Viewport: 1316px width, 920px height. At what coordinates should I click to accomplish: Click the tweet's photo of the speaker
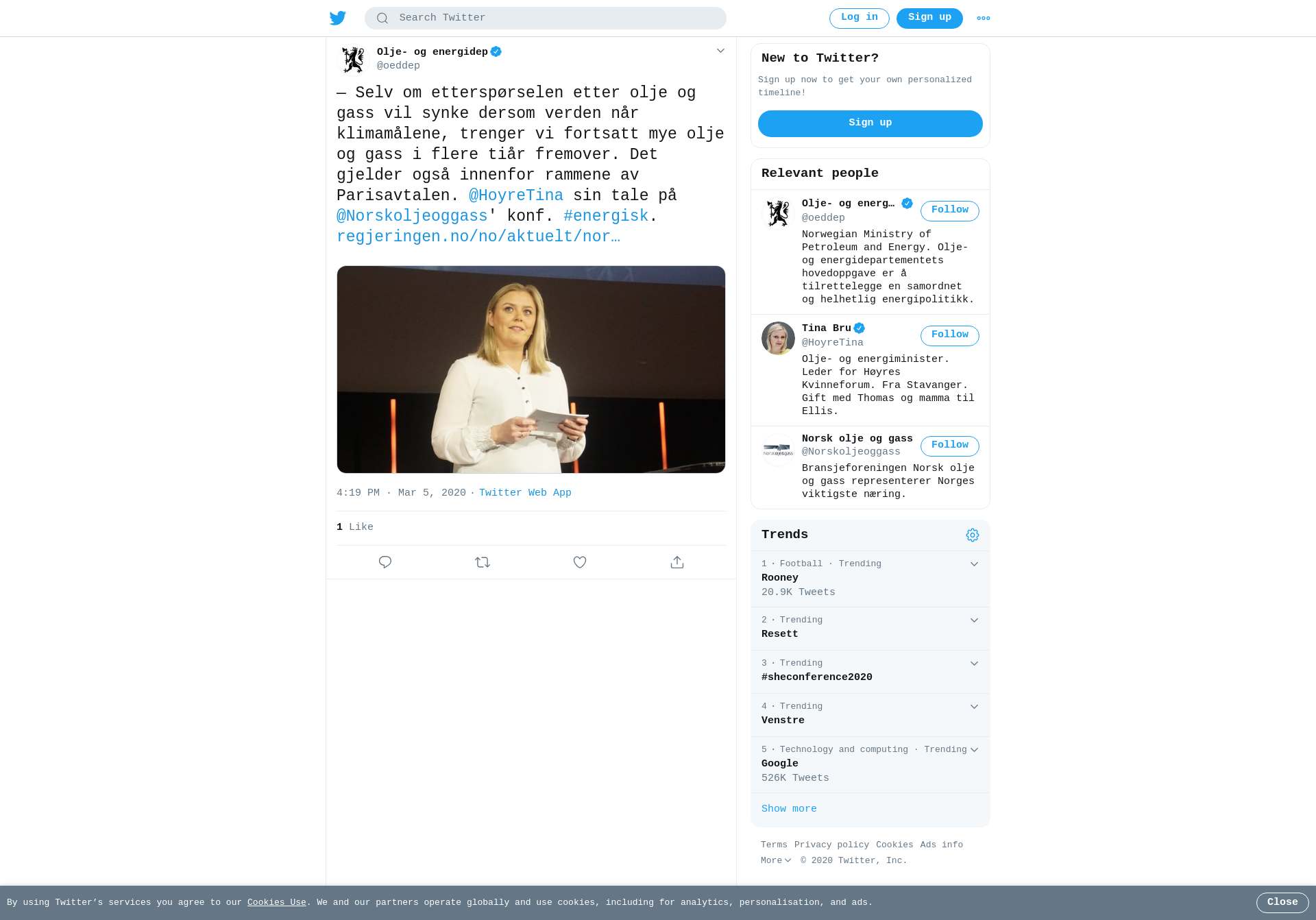point(531,370)
